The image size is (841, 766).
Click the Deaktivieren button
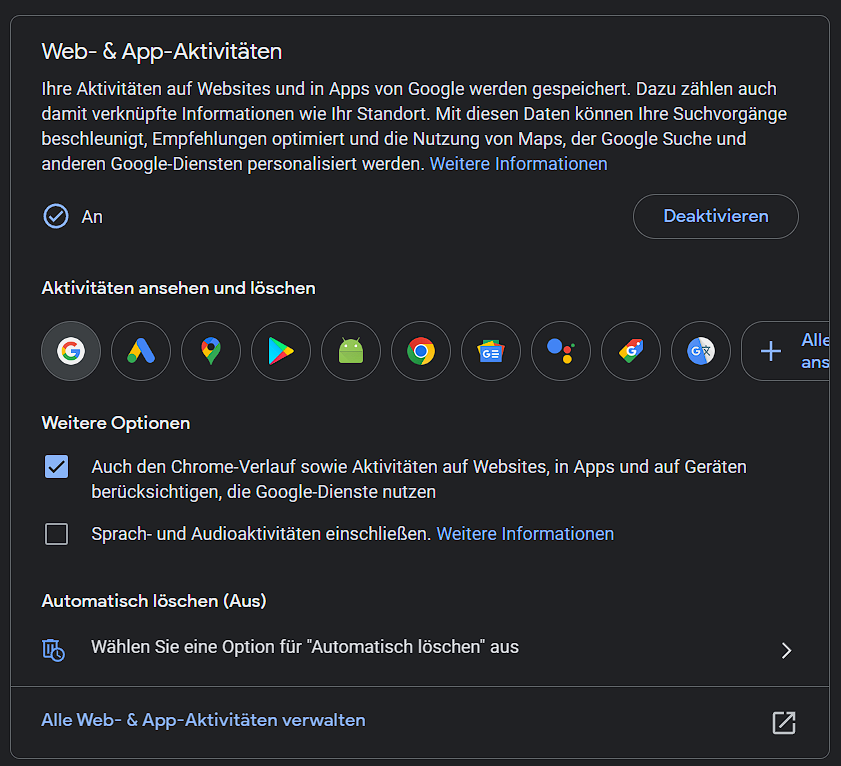click(x=715, y=216)
